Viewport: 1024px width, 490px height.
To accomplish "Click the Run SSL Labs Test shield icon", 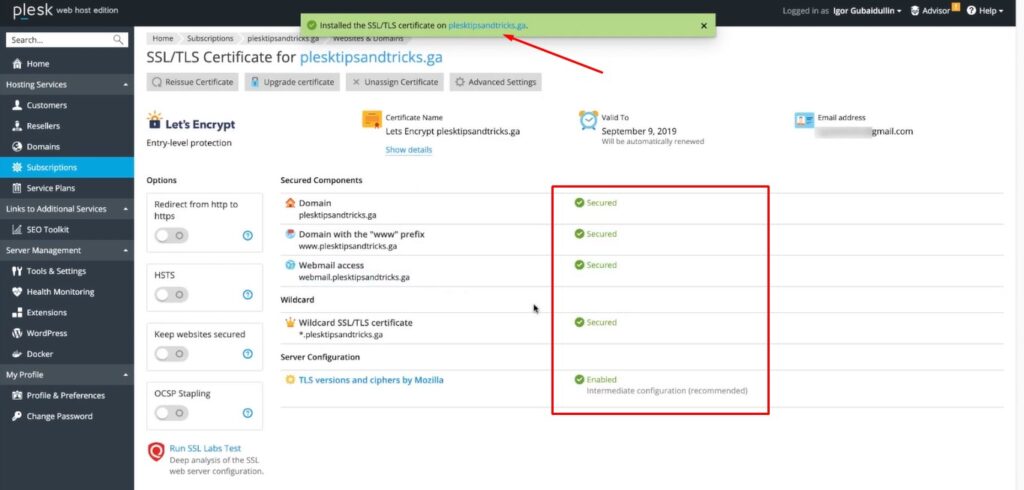I will click(156, 452).
